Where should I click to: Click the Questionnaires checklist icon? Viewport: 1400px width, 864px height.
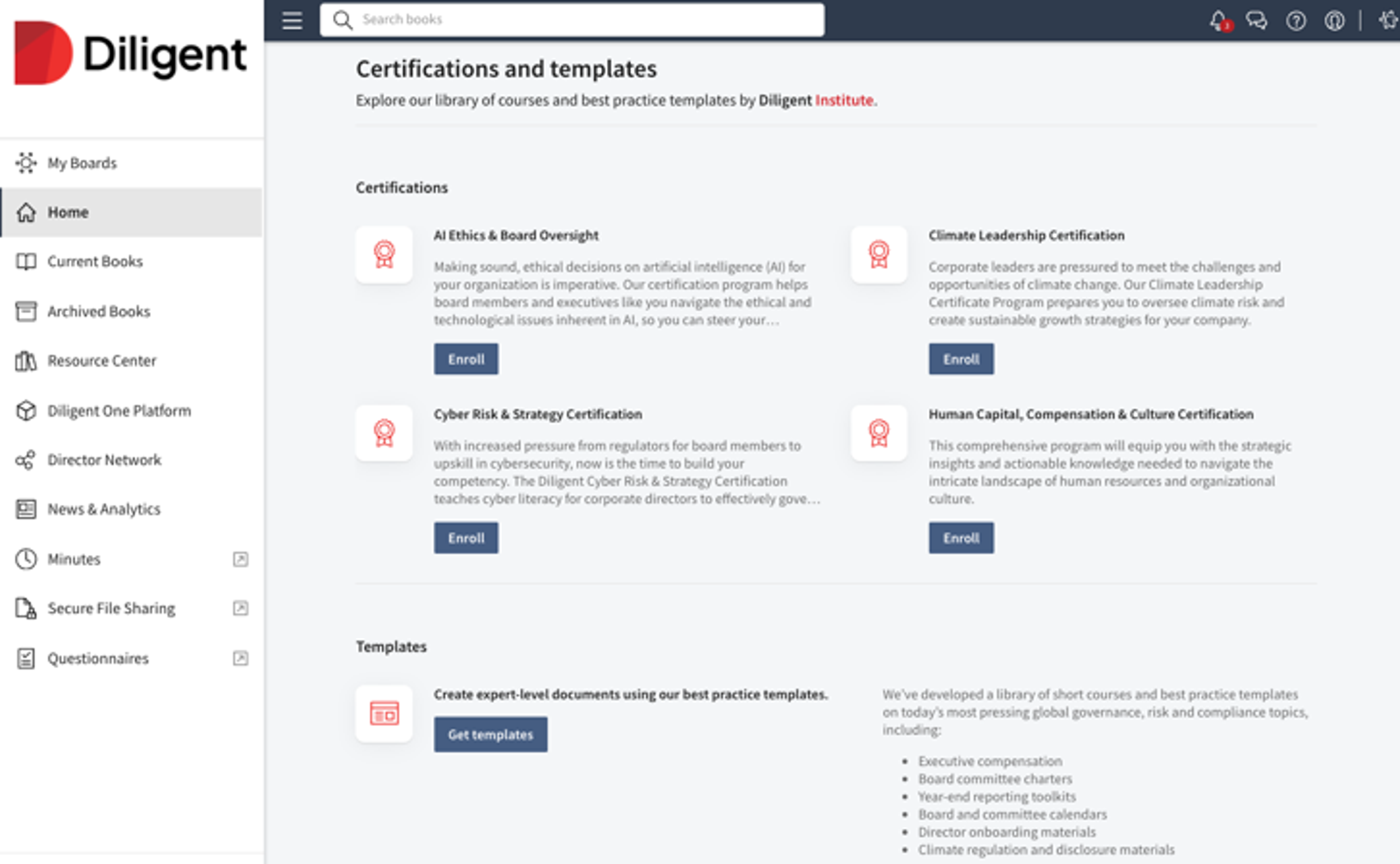click(26, 658)
